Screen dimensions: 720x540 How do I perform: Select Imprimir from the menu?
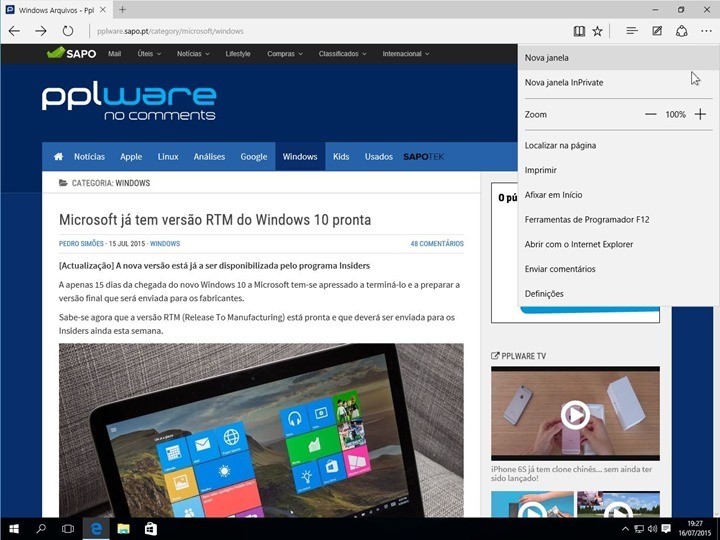tap(618, 170)
